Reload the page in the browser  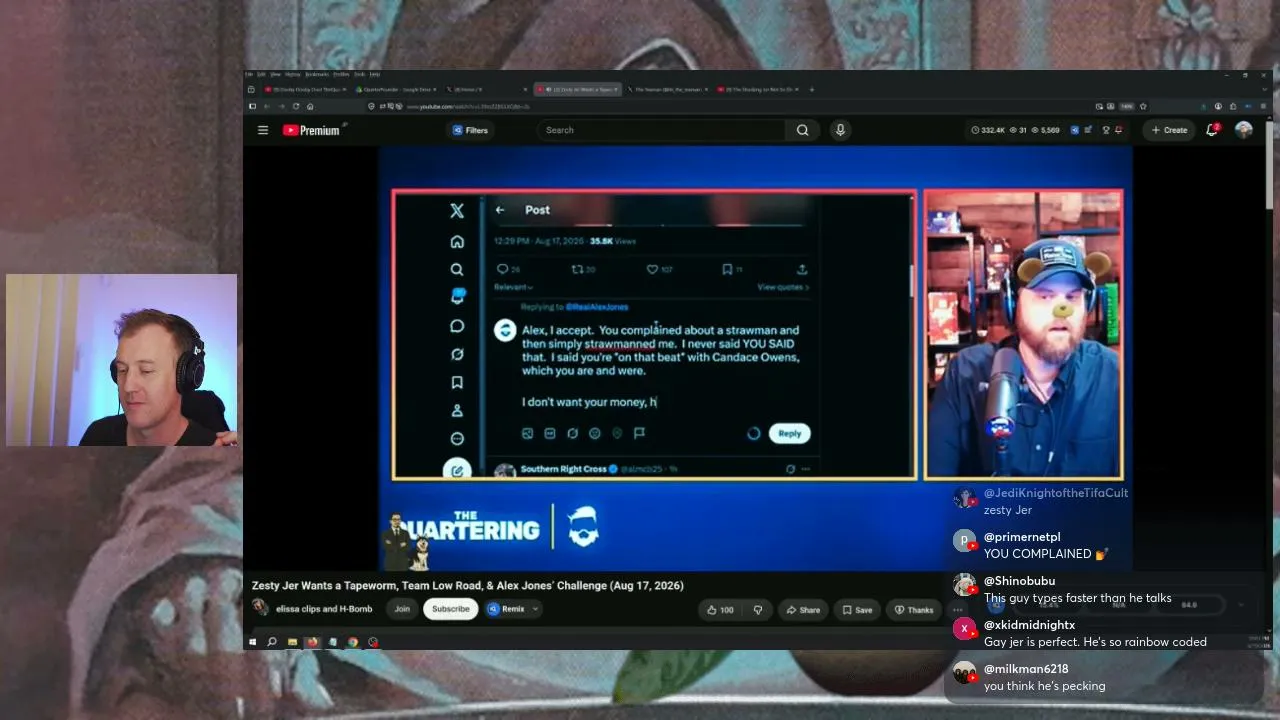tap(296, 106)
